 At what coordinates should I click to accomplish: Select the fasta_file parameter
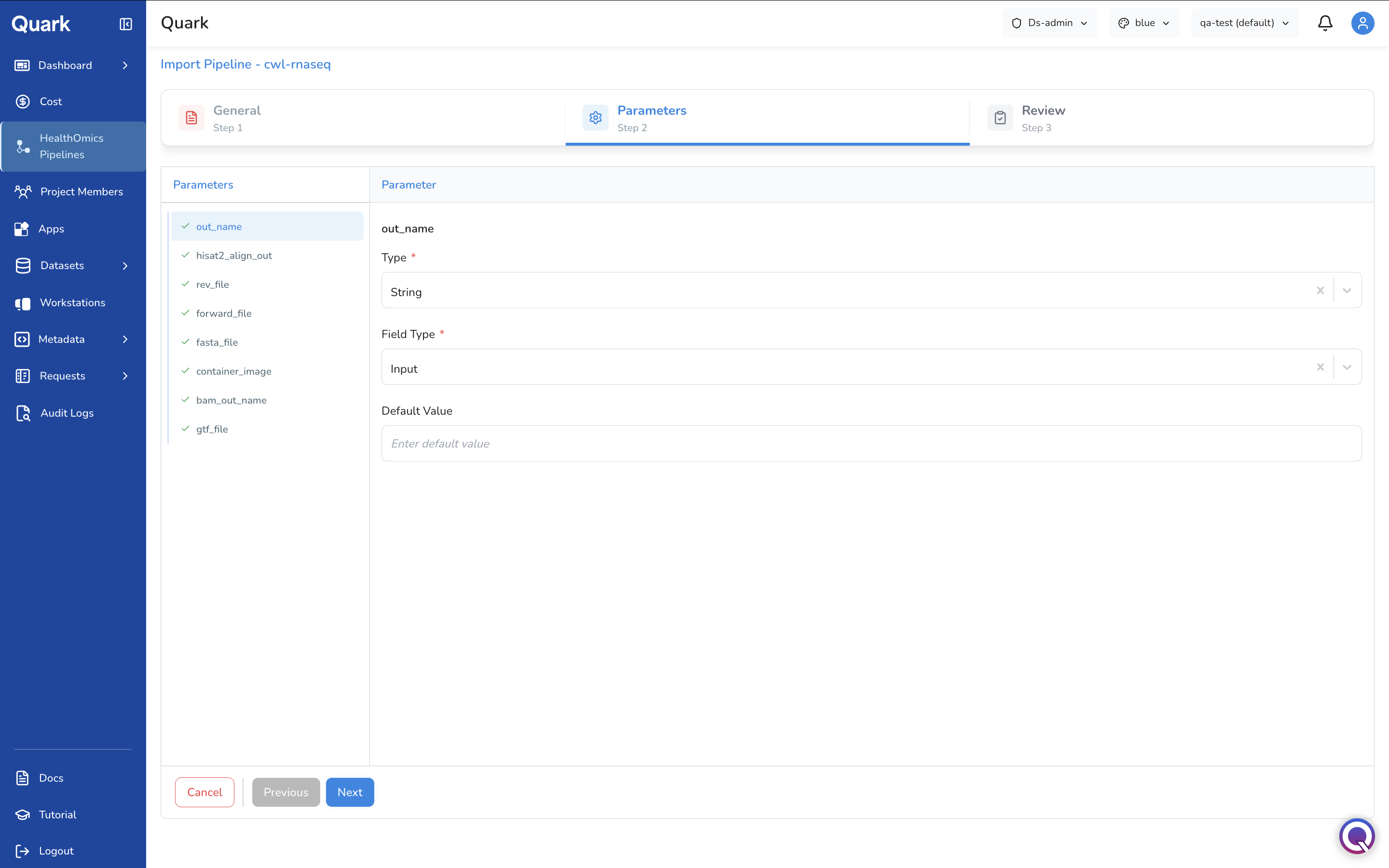268,342
